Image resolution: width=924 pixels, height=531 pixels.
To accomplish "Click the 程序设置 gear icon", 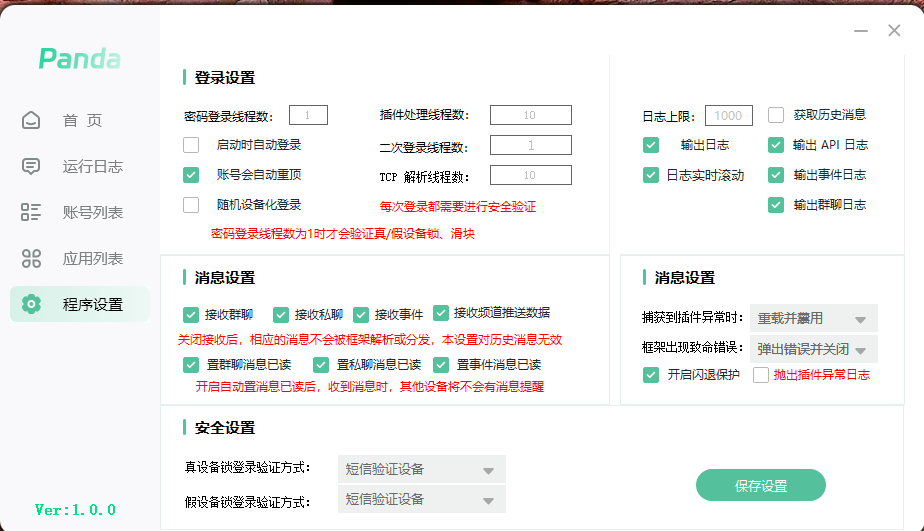I will [x=31, y=304].
